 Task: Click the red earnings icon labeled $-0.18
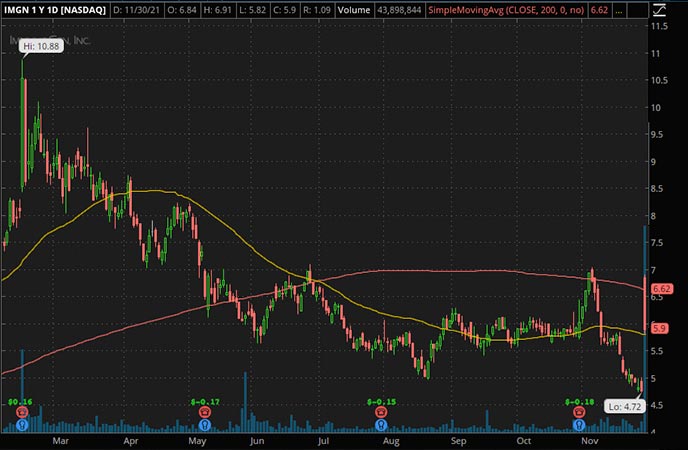pos(577,411)
